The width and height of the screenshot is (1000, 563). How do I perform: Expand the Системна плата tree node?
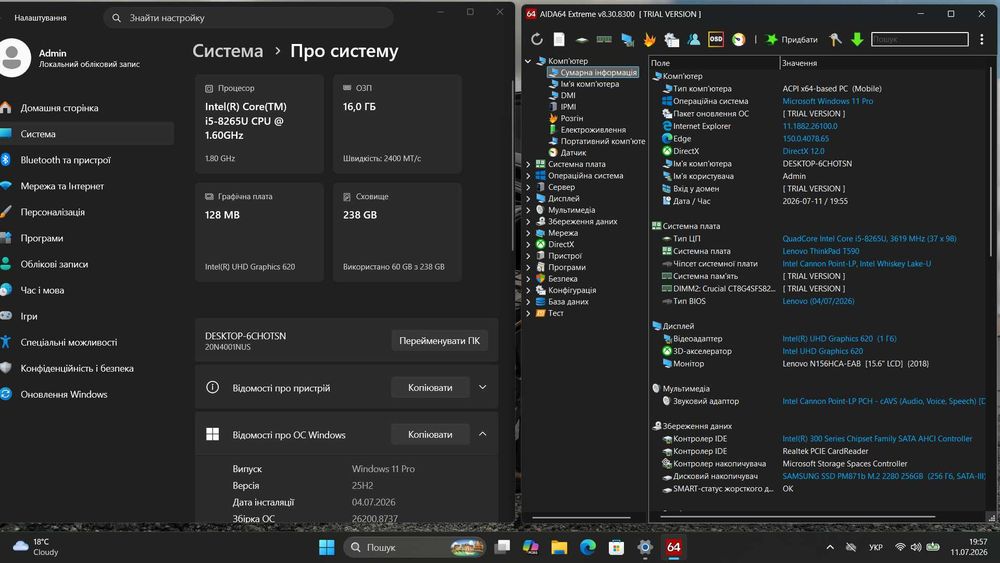[x=528, y=165]
